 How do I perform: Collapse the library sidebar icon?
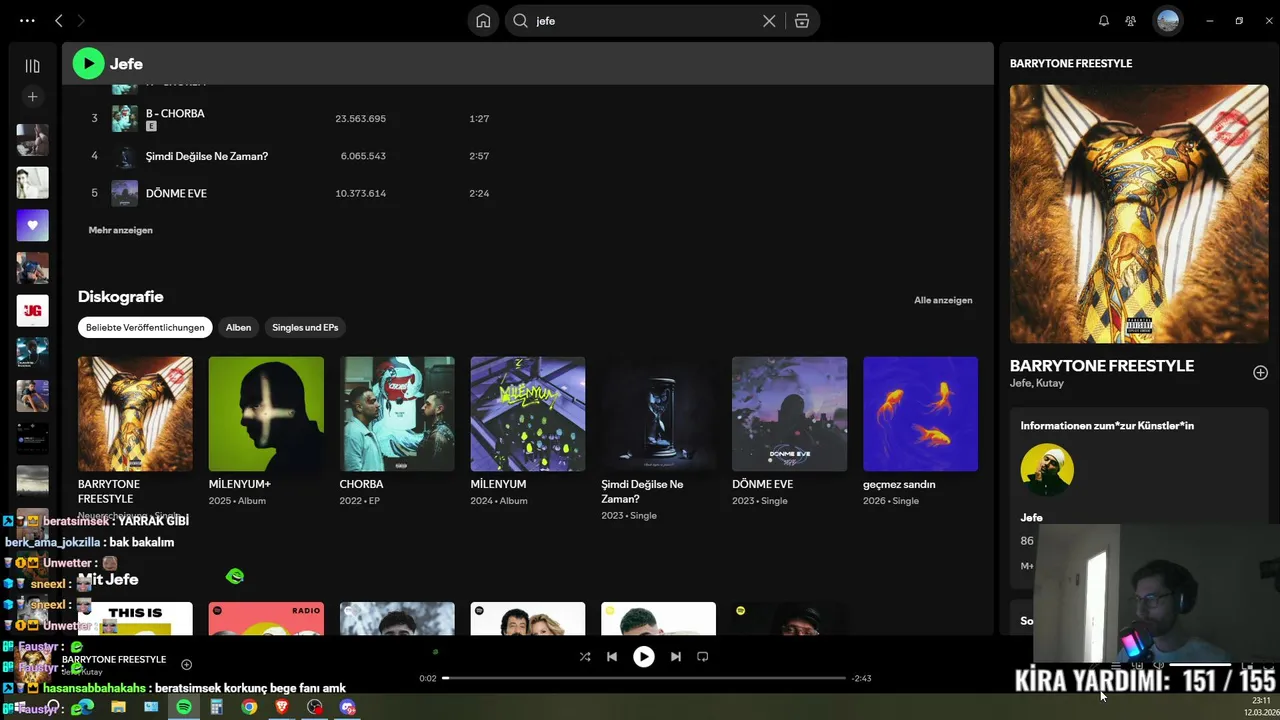[x=32, y=66]
